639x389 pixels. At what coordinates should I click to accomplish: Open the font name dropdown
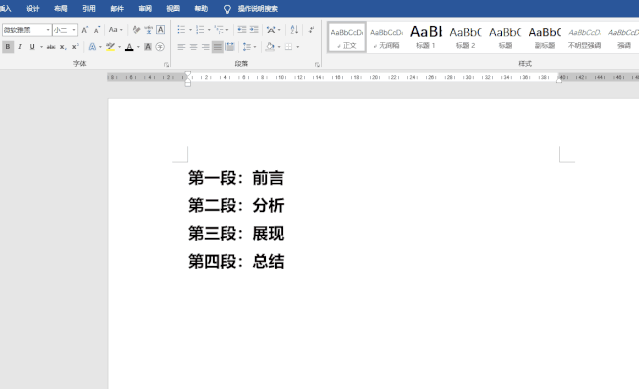click(48, 30)
